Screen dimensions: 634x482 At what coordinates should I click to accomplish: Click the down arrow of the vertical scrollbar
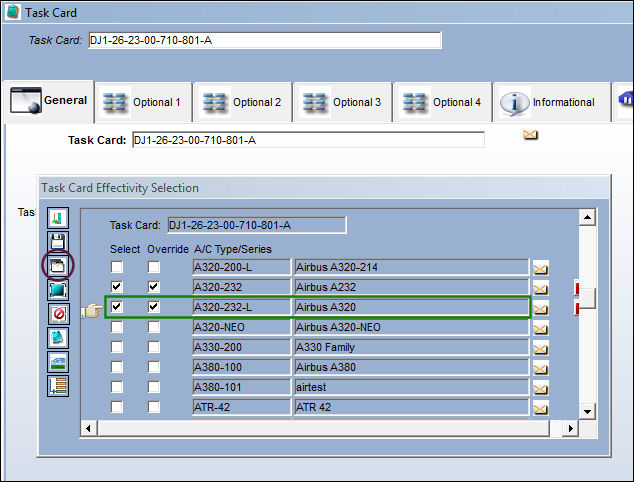pyautogui.click(x=587, y=412)
